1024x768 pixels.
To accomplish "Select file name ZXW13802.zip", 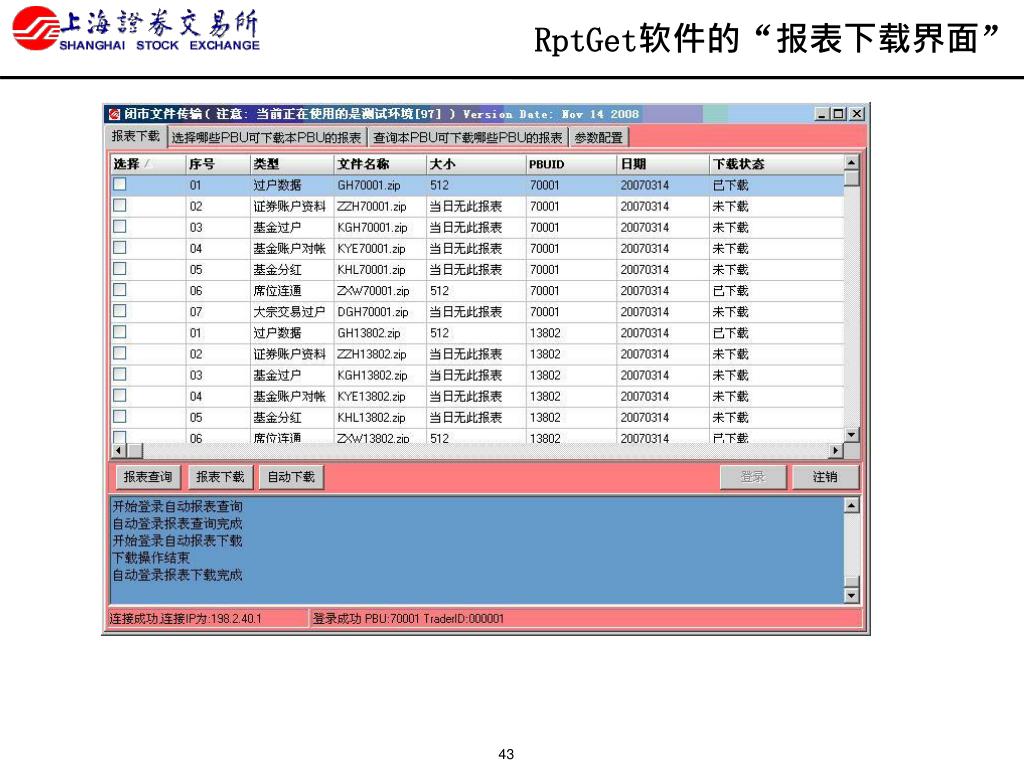I will [373, 439].
